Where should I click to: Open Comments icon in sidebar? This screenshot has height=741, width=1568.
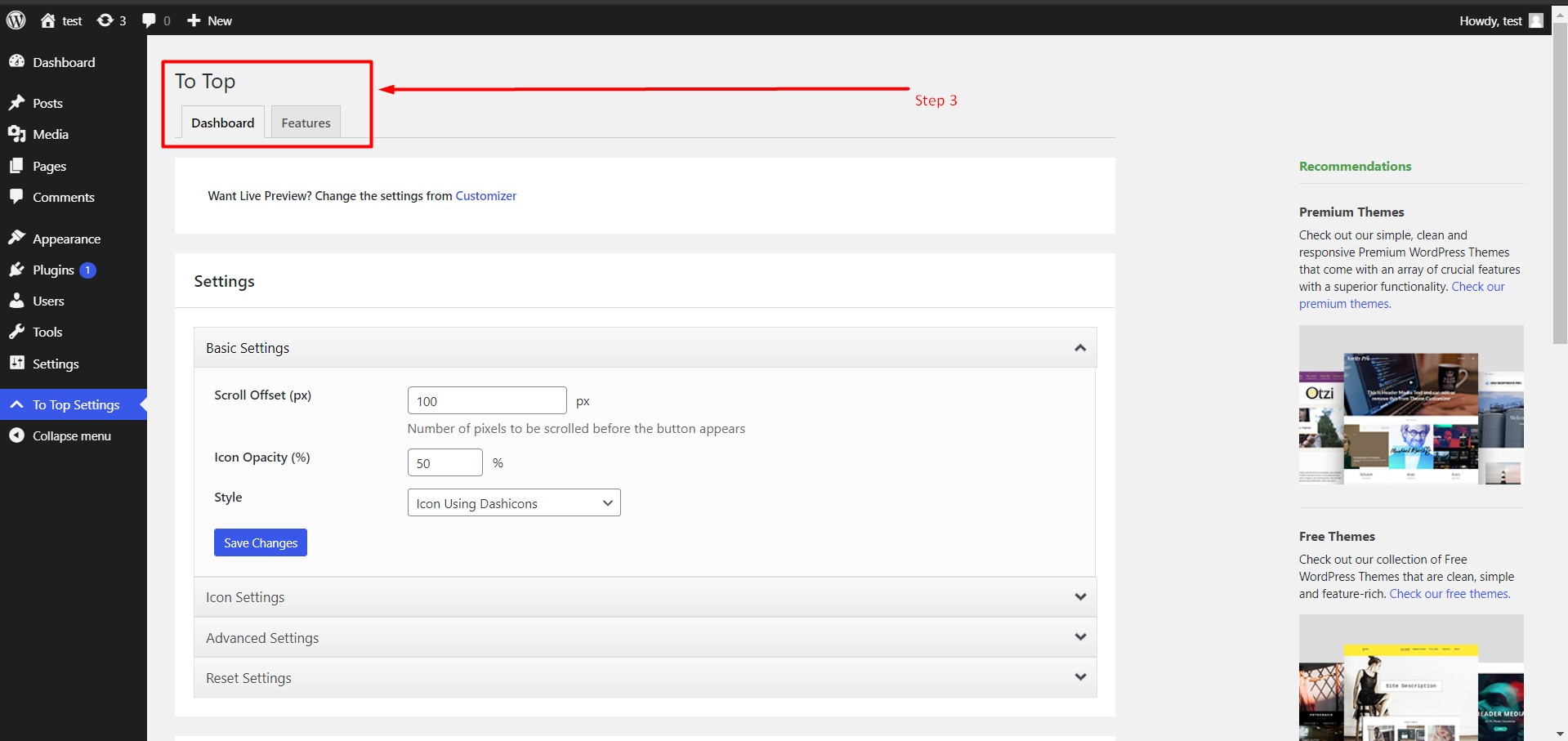point(16,197)
